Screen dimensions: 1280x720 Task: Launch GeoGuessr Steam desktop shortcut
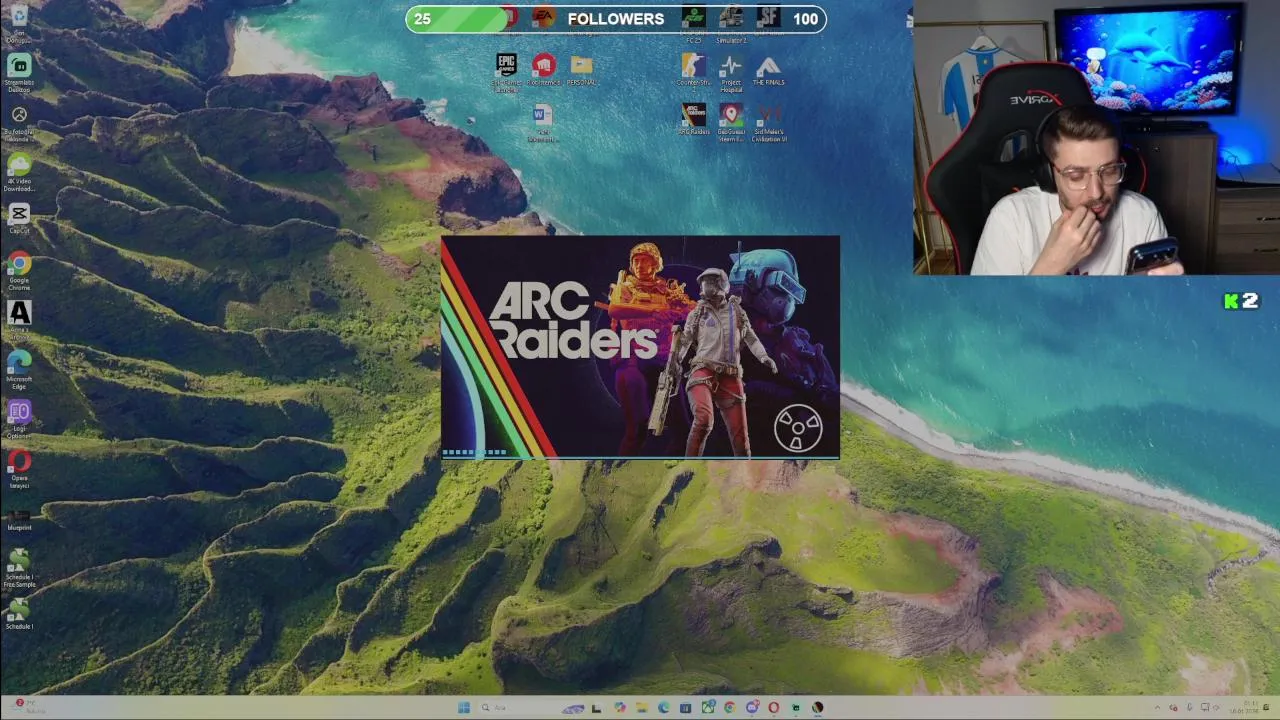tap(731, 122)
